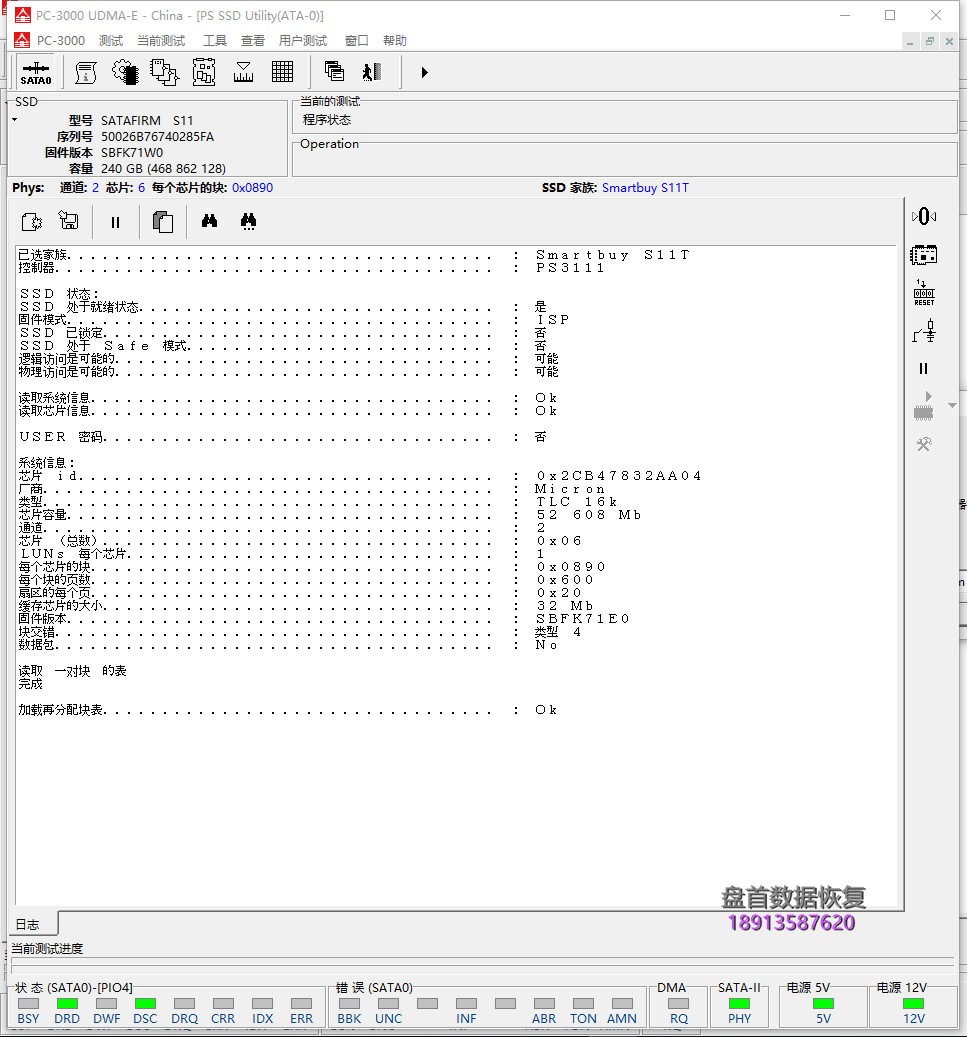
Task: Open the PC-3000 menu
Action: click(x=60, y=40)
